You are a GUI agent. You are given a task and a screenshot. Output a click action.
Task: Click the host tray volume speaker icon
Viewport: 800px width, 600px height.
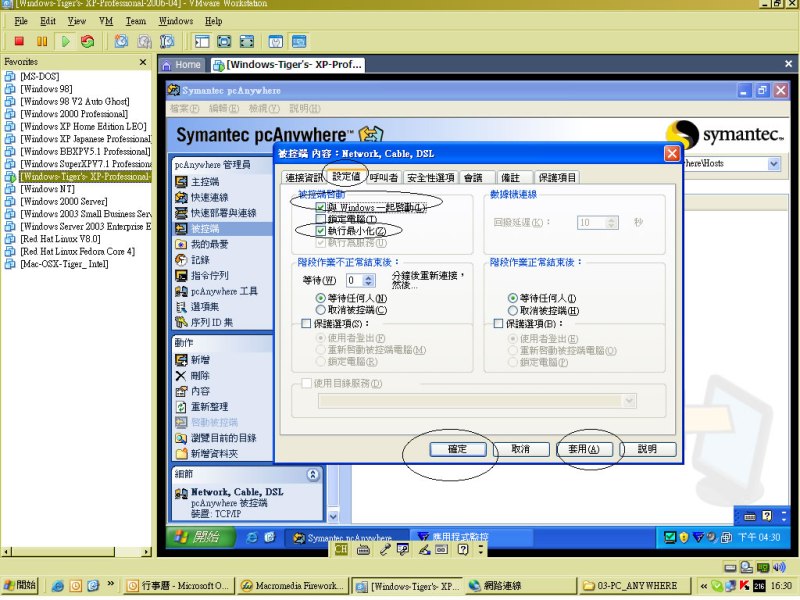[x=779, y=567]
